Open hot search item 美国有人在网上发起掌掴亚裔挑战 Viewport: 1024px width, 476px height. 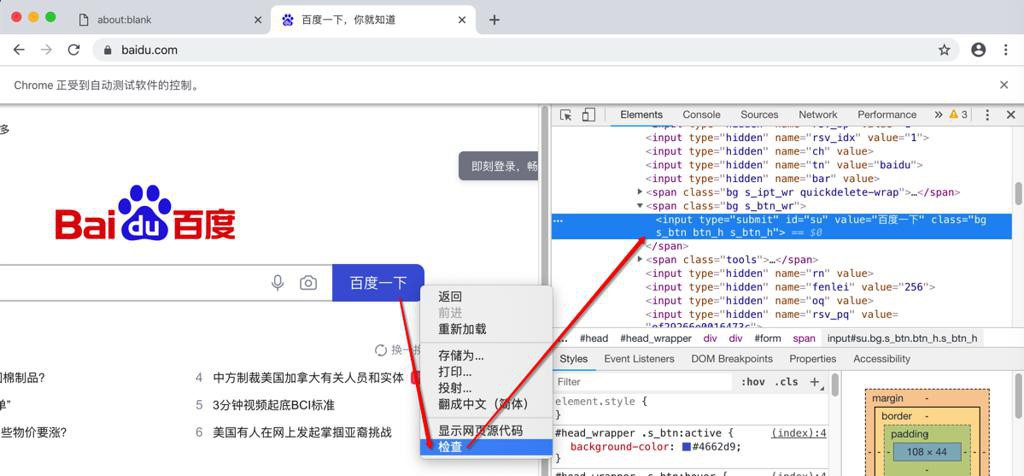[302, 432]
